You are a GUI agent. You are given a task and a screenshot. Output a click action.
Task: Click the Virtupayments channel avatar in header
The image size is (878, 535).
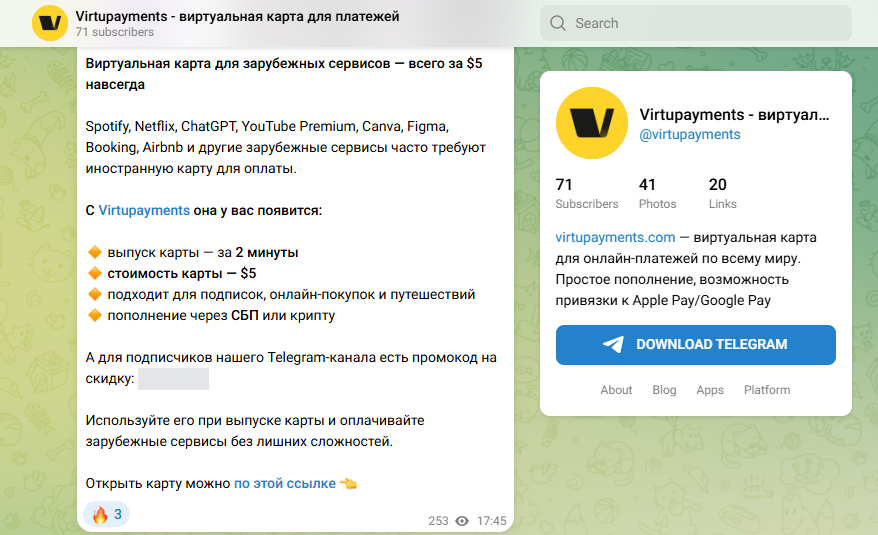pyautogui.click(x=50, y=23)
